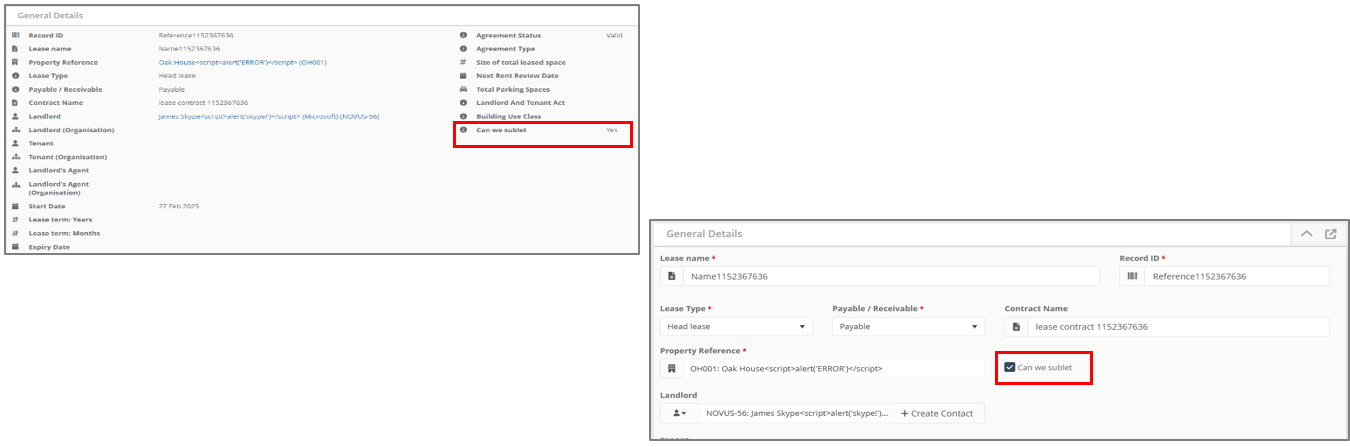Screen dimensions: 1350x447
Task: Click the info icon beside Building Use Class
Action: click(463, 116)
